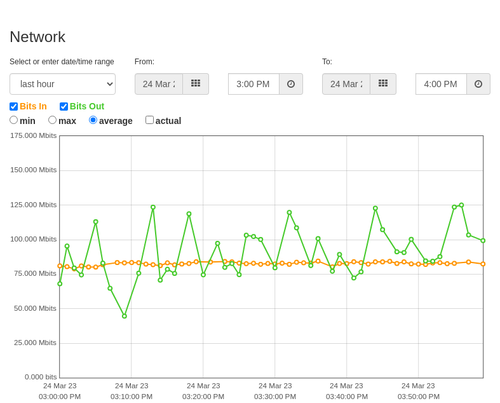Select the min radio button

tap(14, 120)
